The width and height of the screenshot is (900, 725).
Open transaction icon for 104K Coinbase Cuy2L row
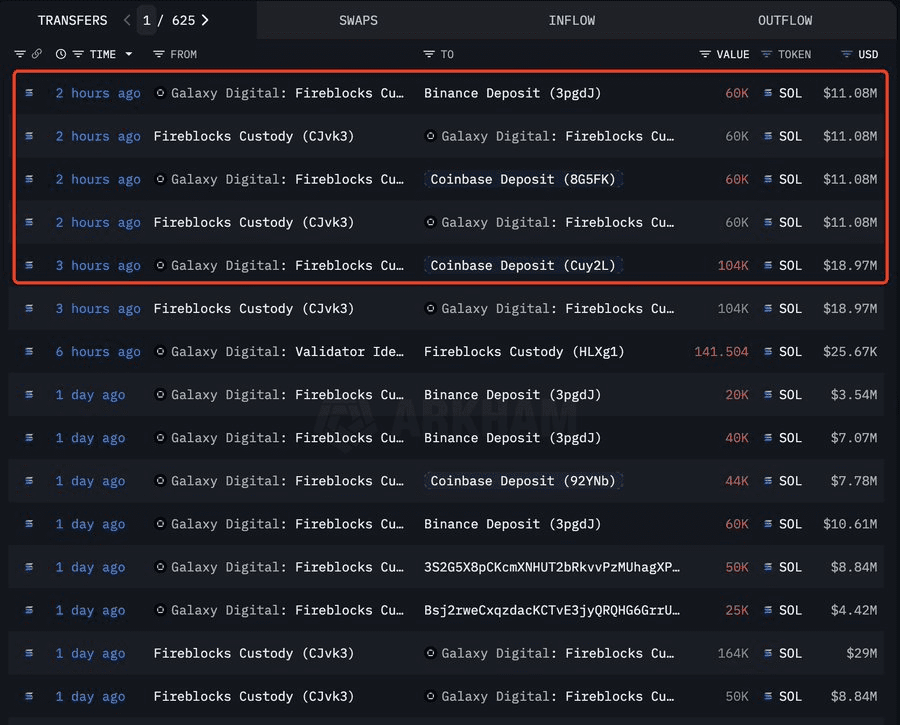(29, 265)
